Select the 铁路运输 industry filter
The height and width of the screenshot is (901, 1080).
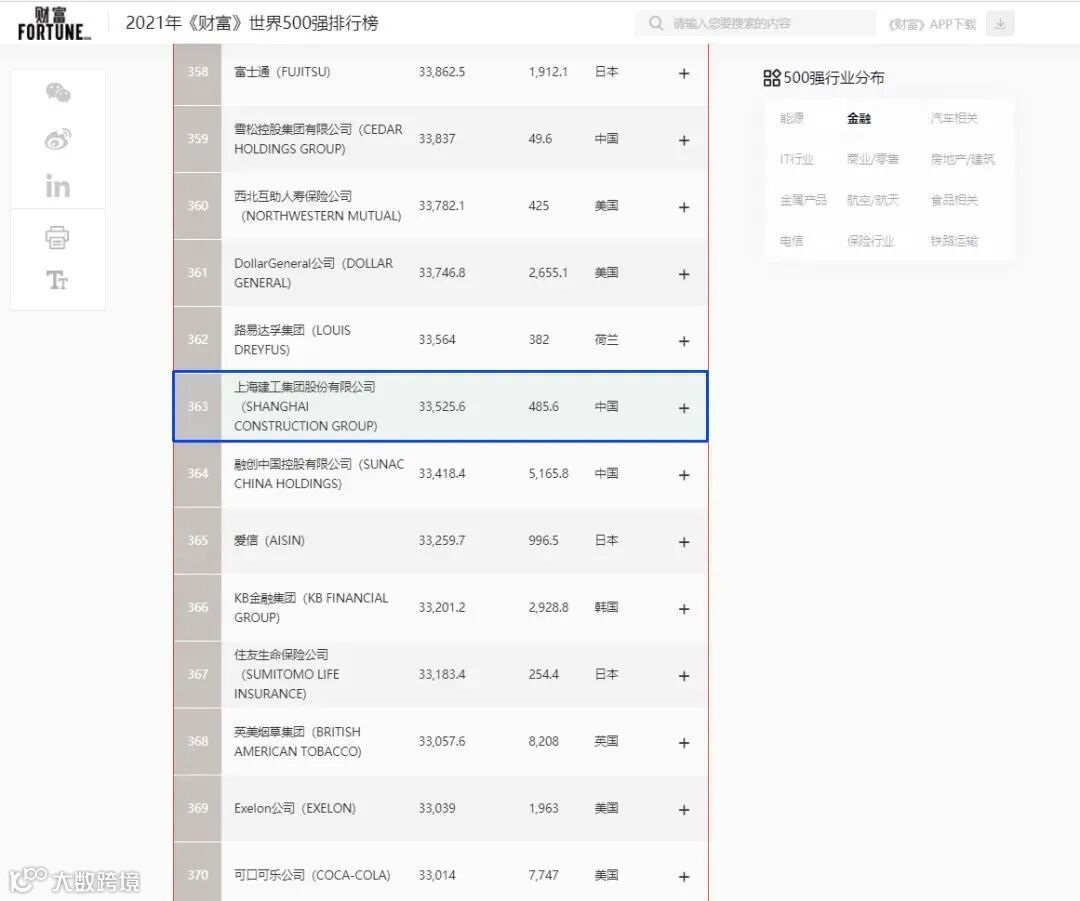click(x=954, y=240)
